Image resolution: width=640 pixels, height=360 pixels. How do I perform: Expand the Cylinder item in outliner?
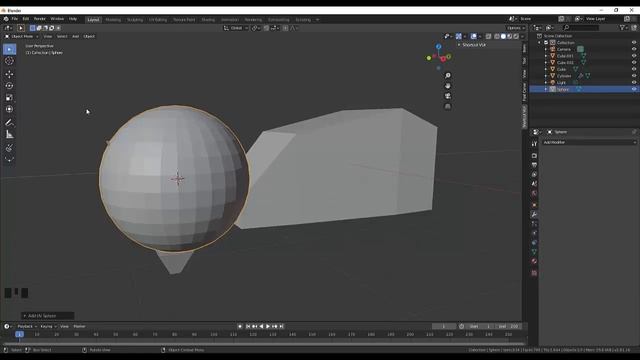coord(546,76)
